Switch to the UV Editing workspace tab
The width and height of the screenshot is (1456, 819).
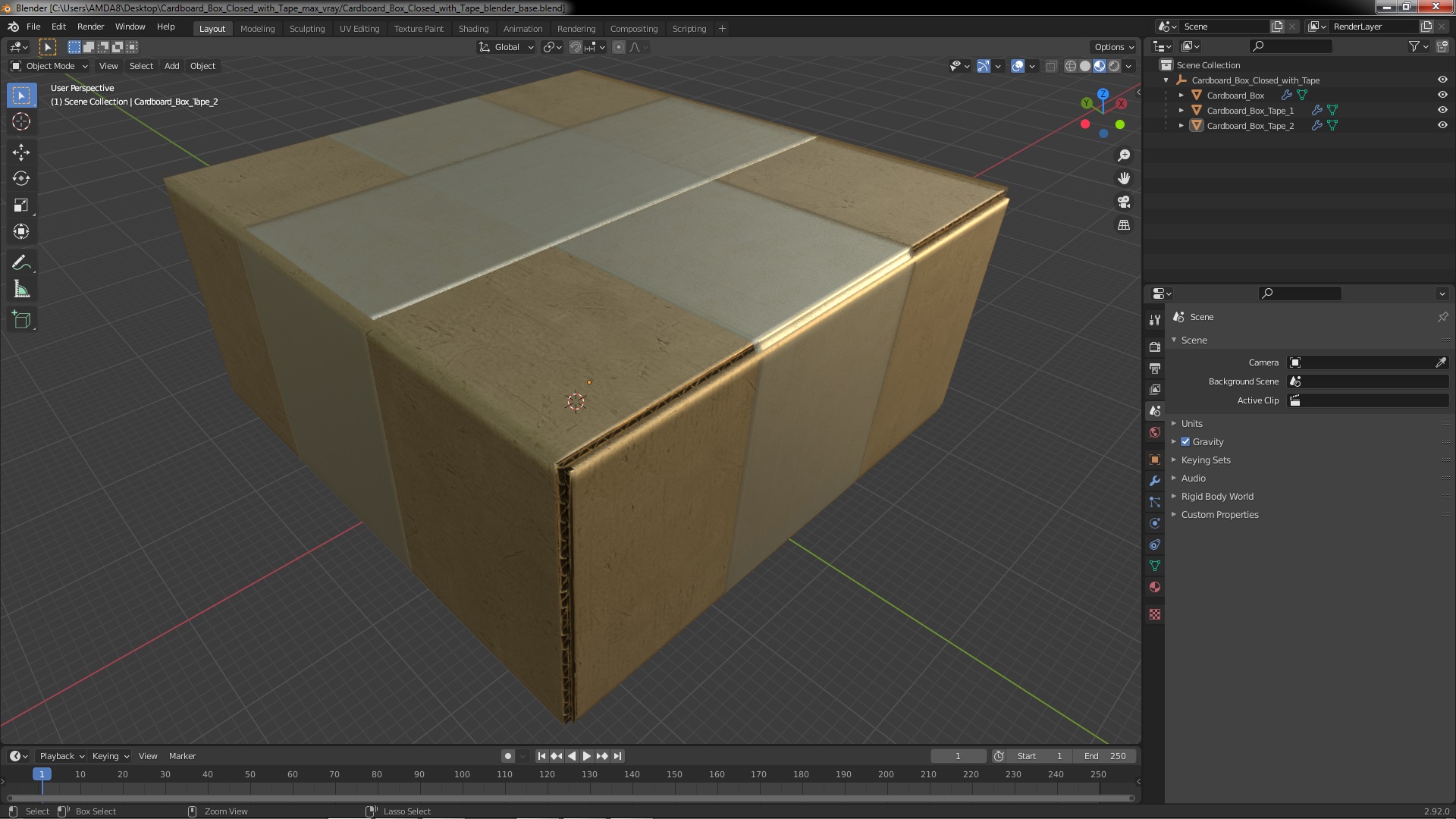[x=359, y=28]
